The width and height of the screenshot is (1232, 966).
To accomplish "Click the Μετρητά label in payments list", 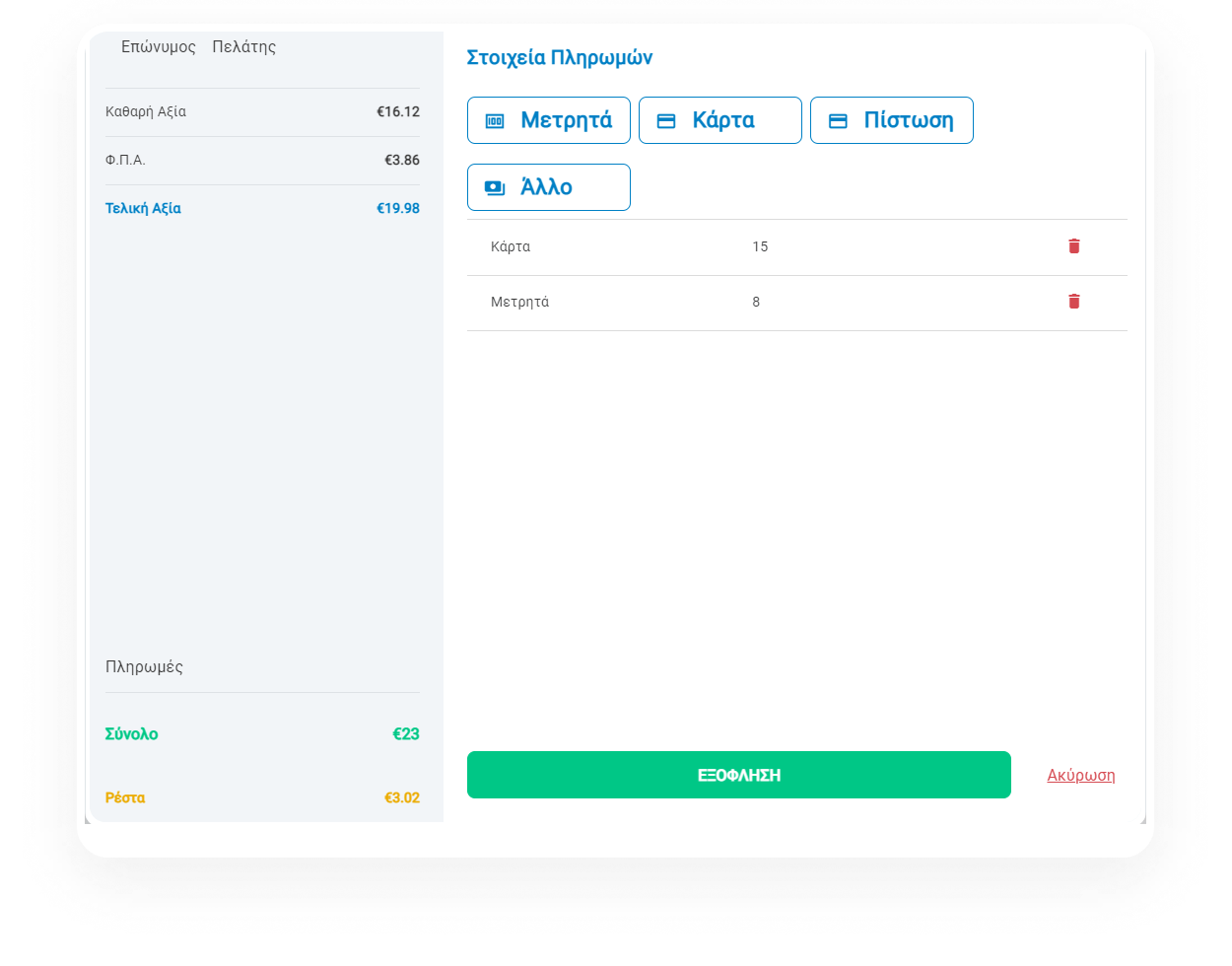I will (x=519, y=302).
